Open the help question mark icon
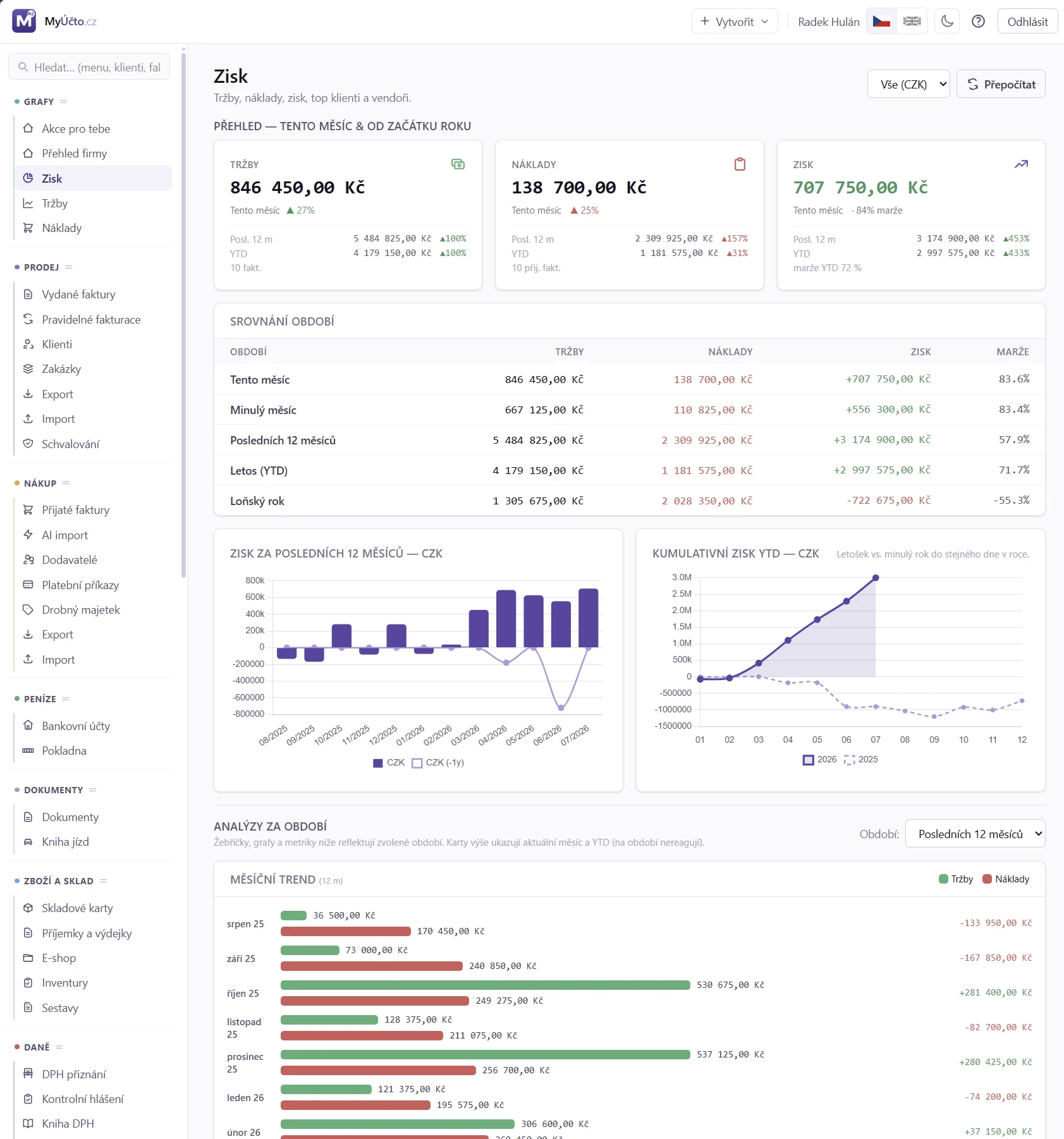The image size is (1064, 1139). tap(978, 21)
